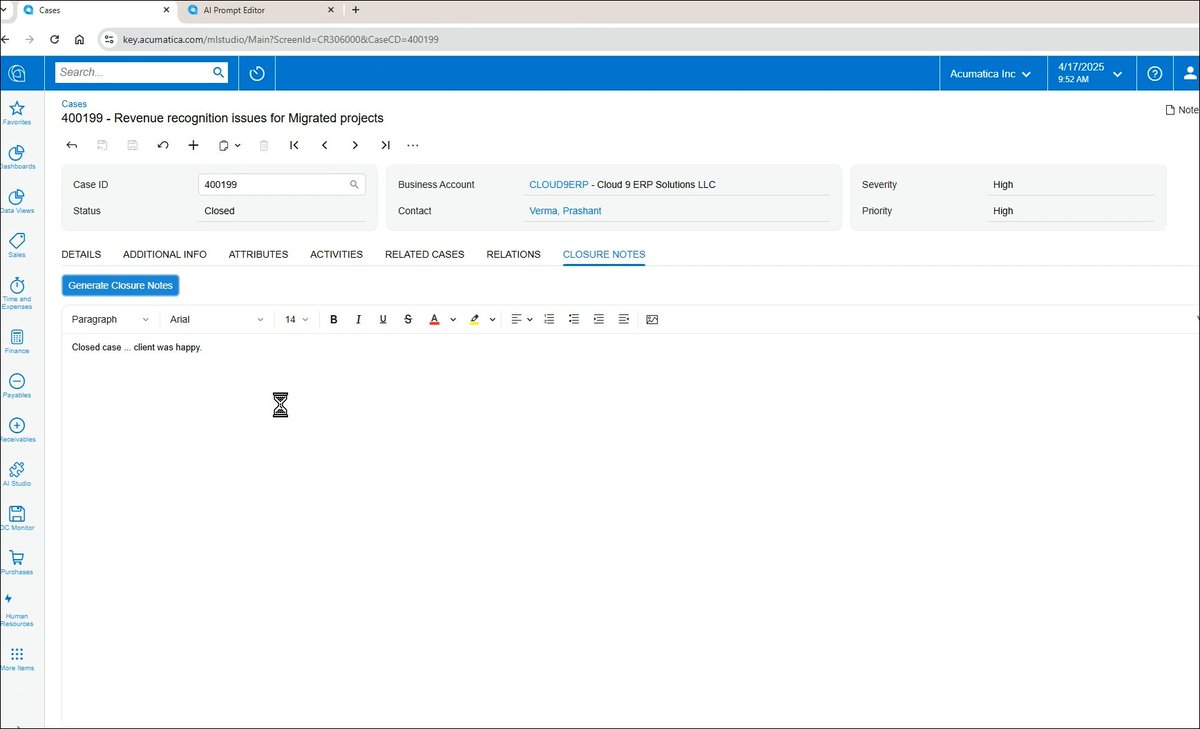
Task: Open Time and Expenses workspace
Action: point(16,292)
